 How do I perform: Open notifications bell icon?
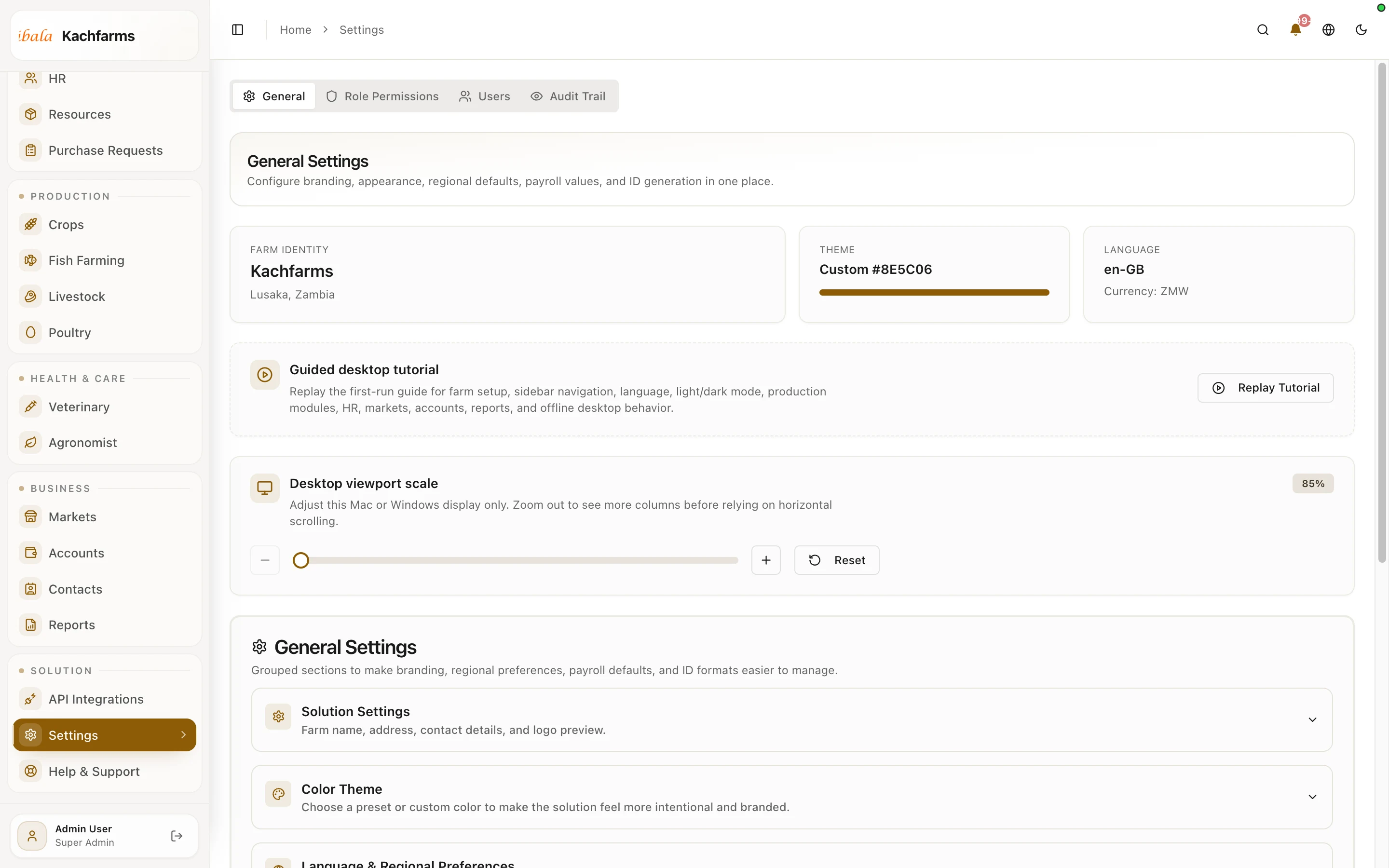[x=1295, y=30]
